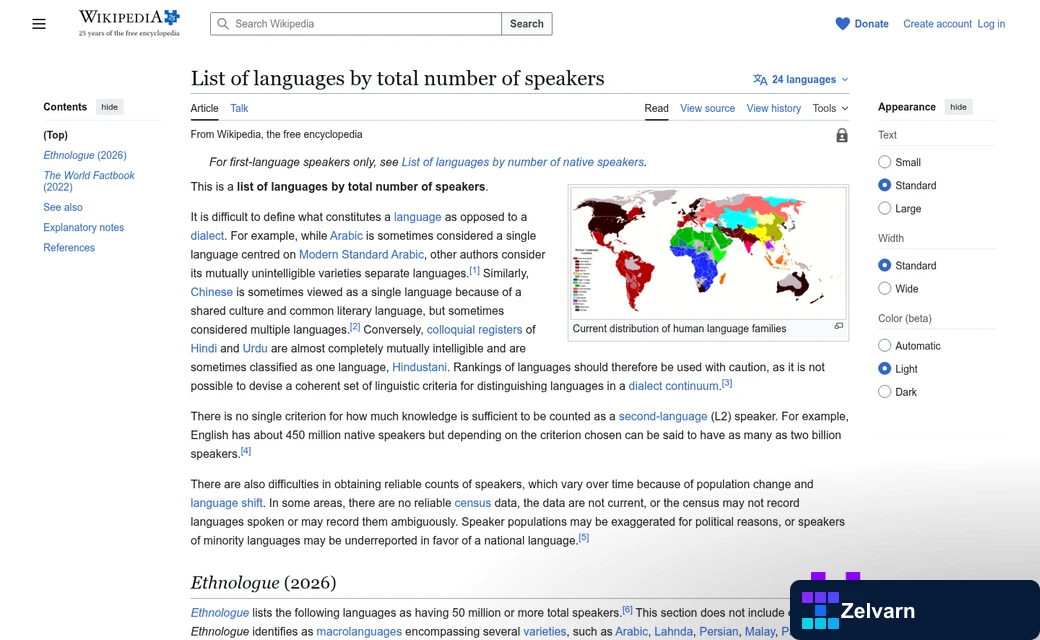Open the Hindi link

pos(204,348)
